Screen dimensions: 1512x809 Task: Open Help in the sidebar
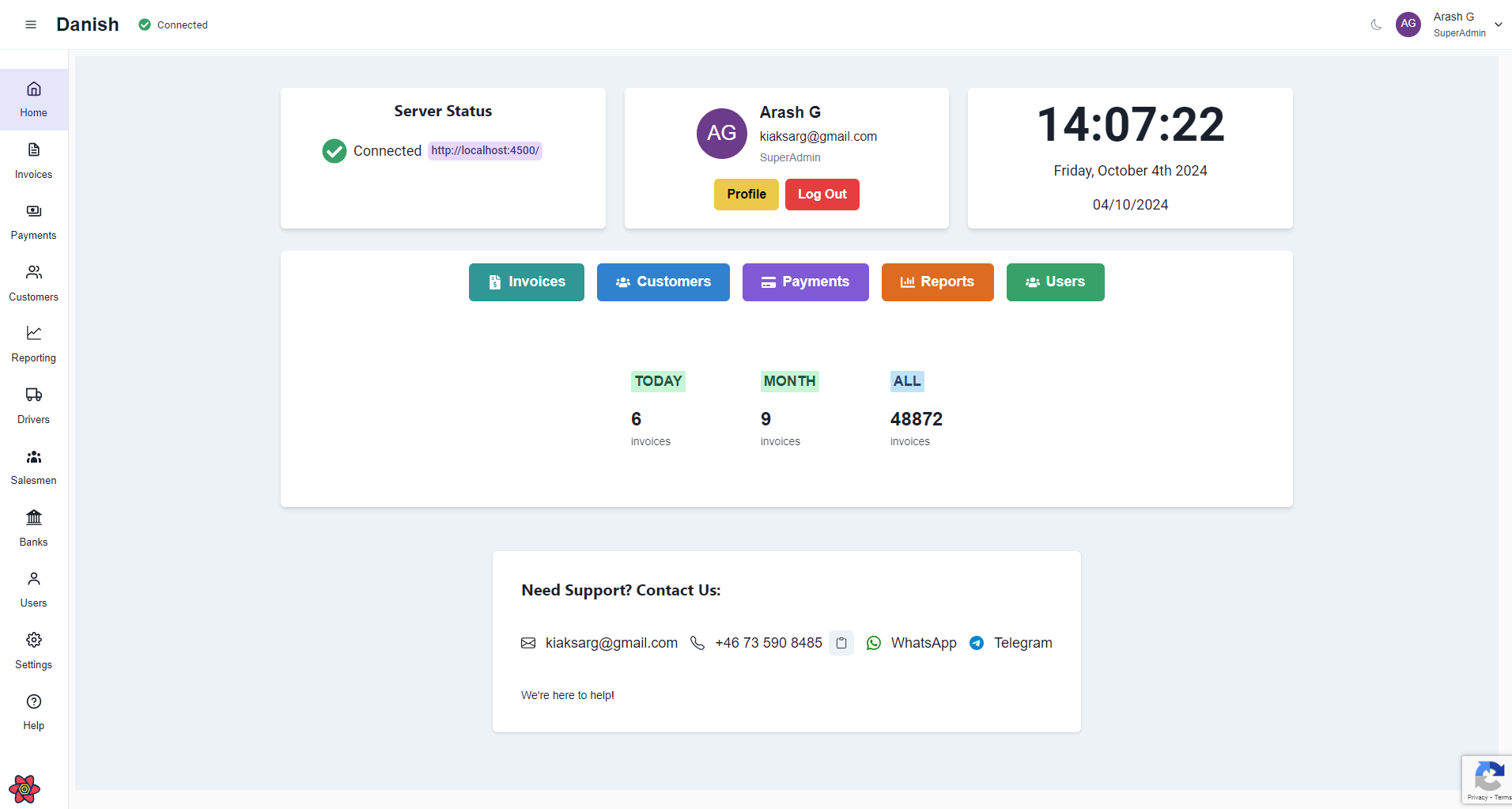34,713
